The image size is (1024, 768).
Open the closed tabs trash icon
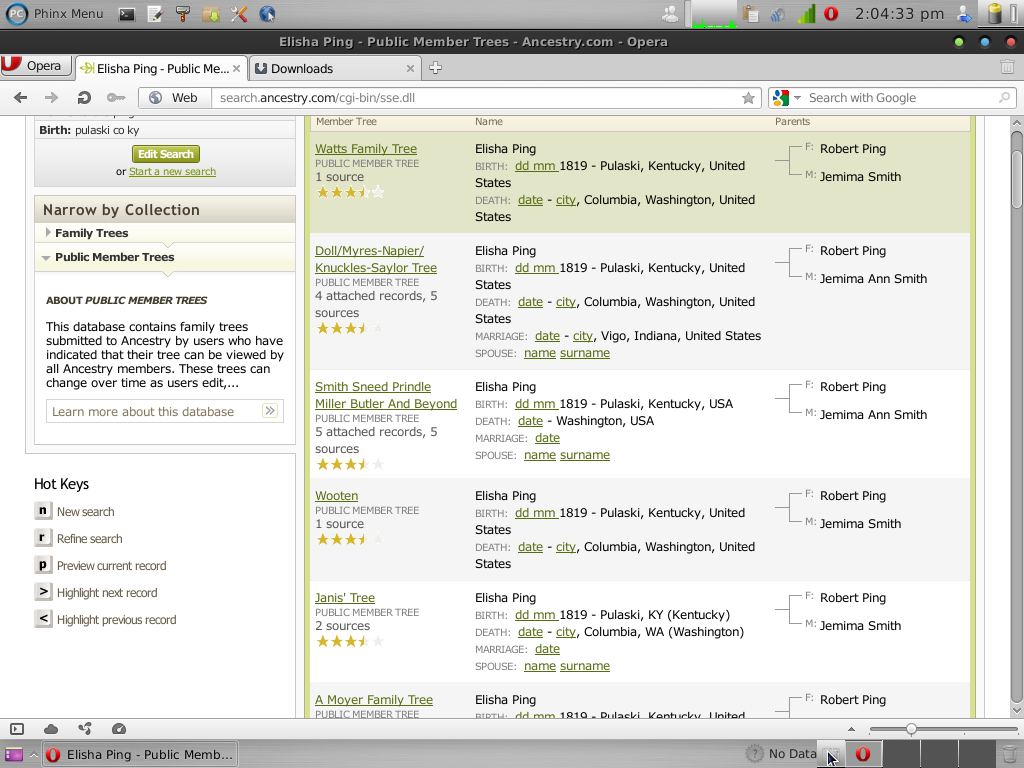(x=1007, y=67)
